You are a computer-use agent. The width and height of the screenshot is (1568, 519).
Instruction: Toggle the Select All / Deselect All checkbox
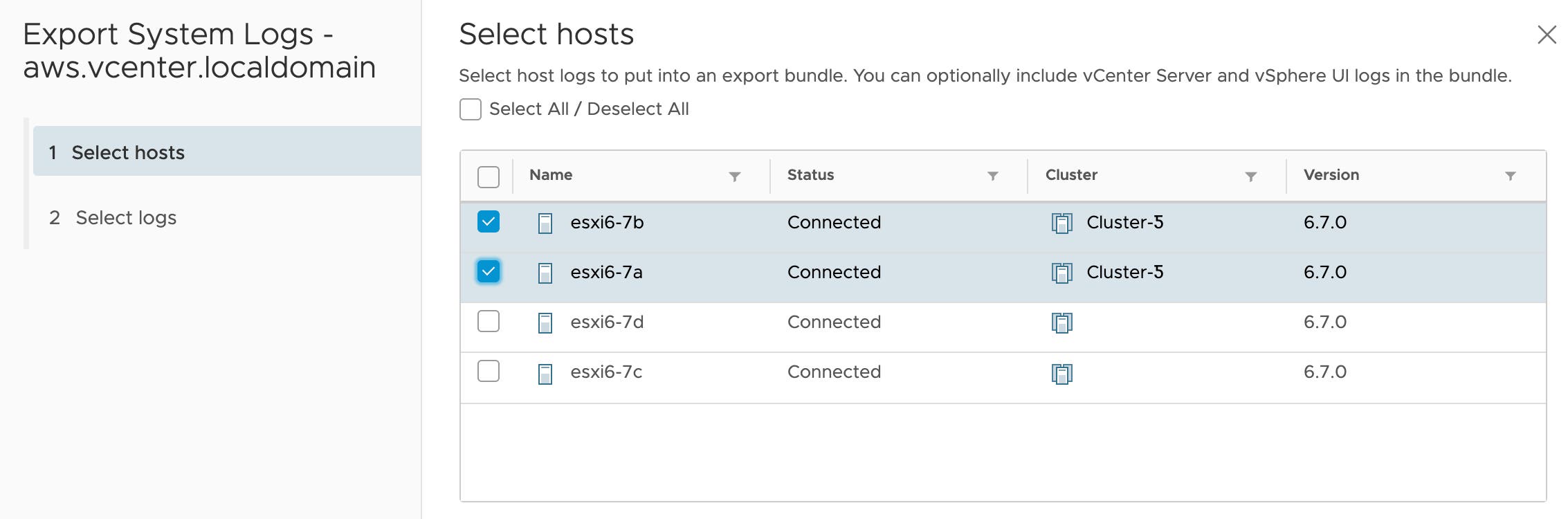click(x=471, y=109)
